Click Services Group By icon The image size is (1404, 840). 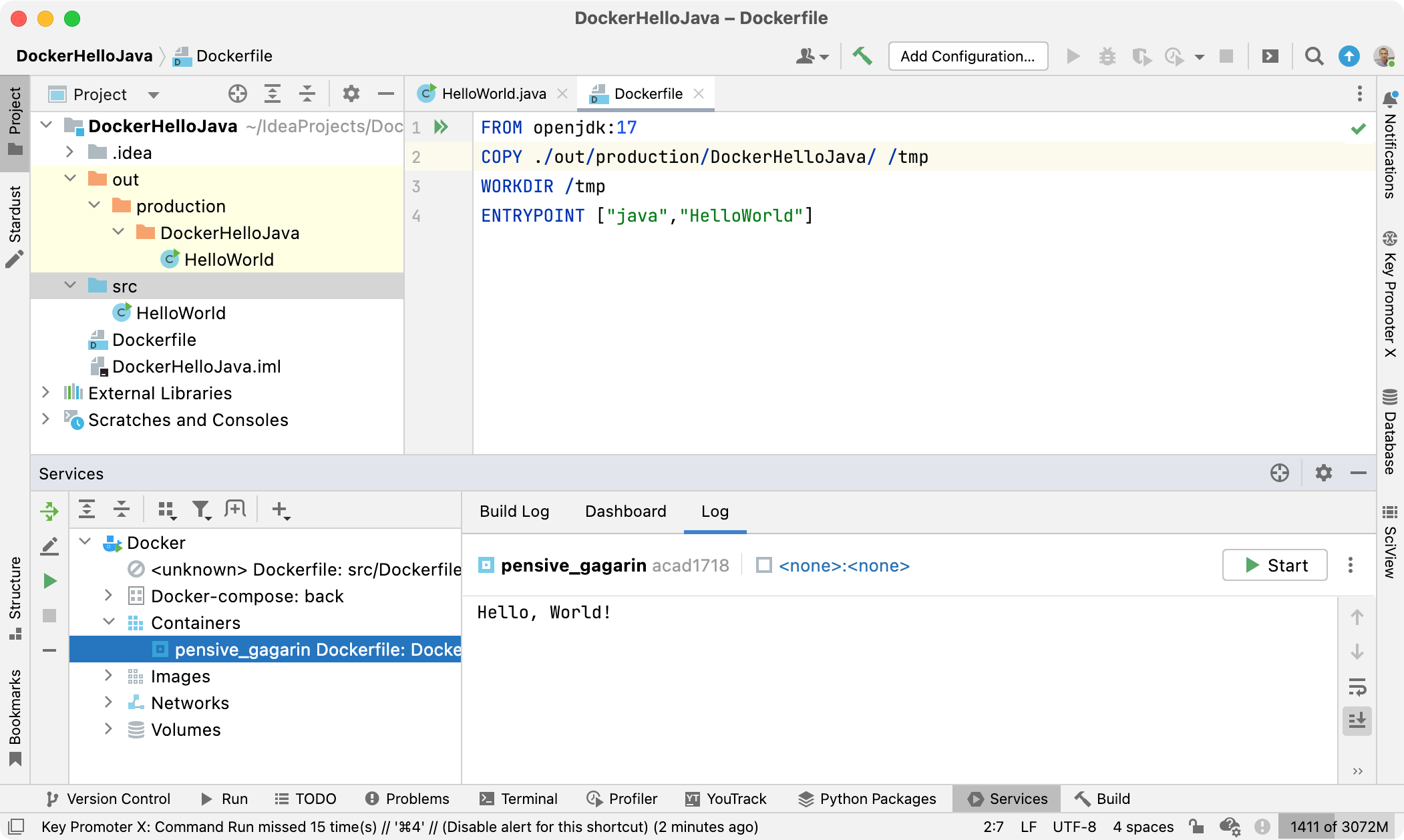pos(167,510)
